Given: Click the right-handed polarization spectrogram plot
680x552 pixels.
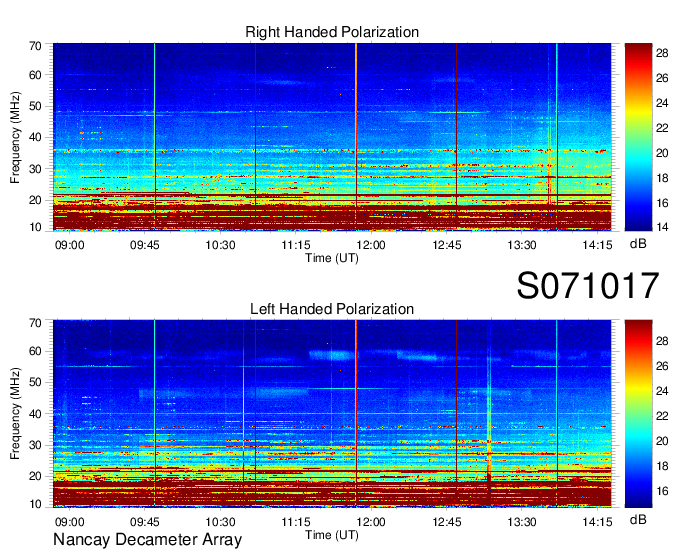Looking at the screenshot, I should click(x=332, y=137).
